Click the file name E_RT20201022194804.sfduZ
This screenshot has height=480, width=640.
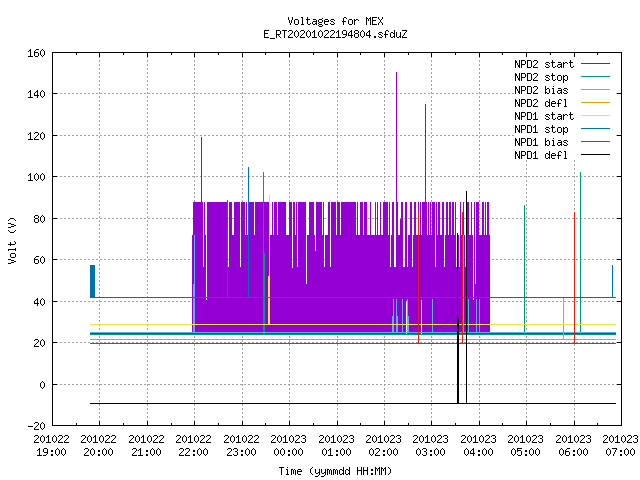point(335,34)
